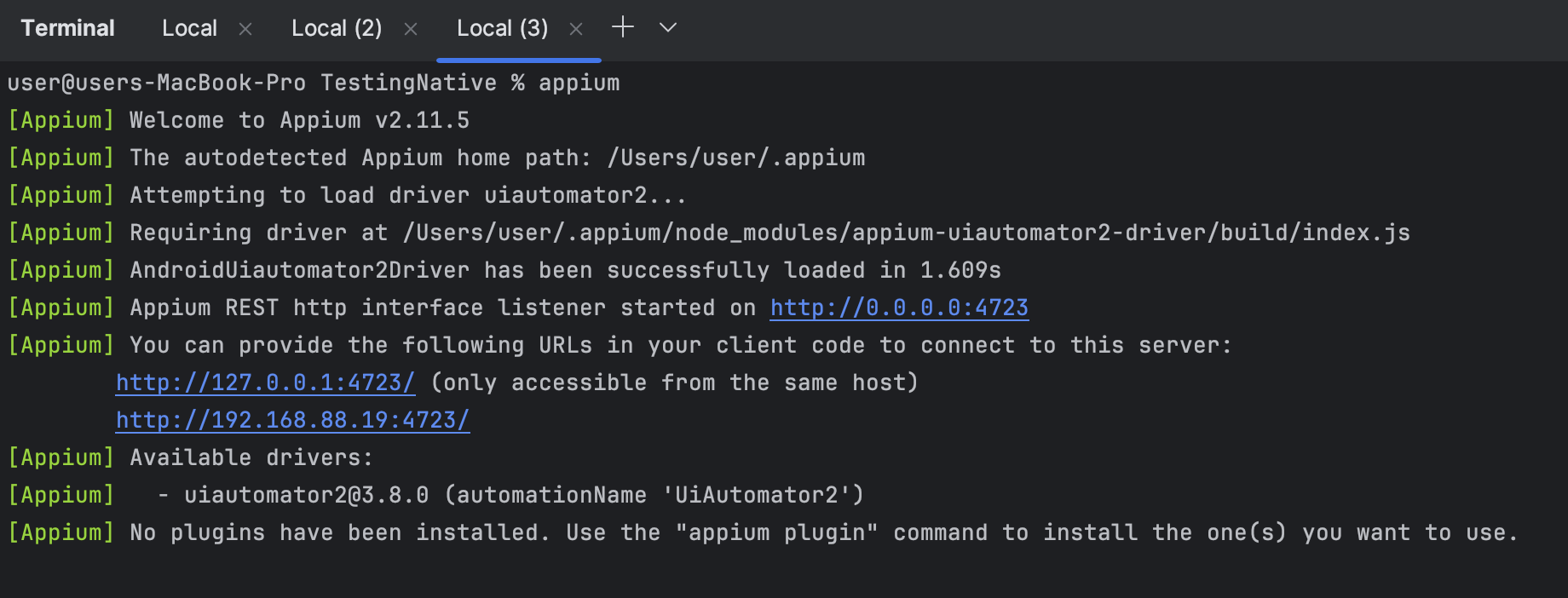Click the index.js driver path text
This screenshot has width=1568, height=598.
[907, 233]
